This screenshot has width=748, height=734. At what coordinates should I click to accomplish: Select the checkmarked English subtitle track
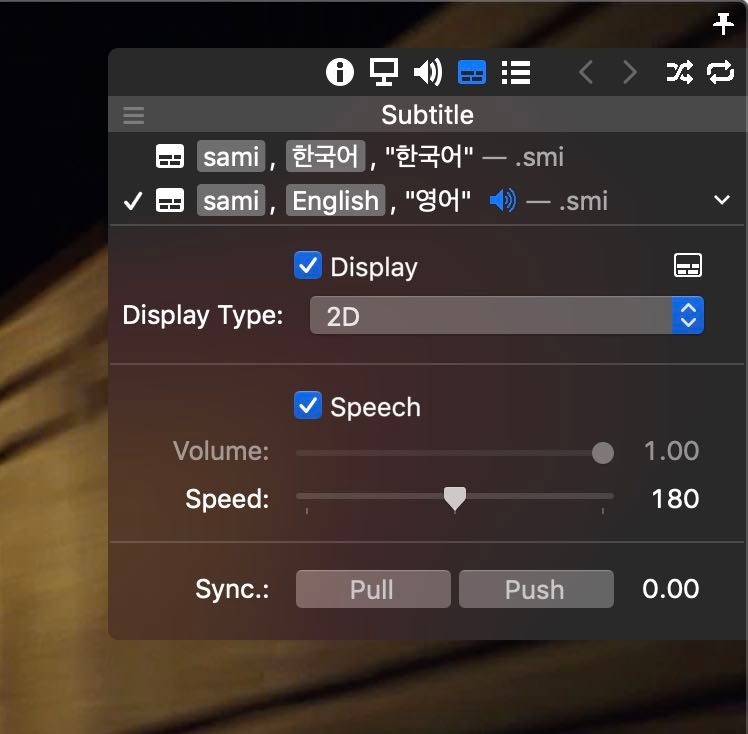(x=426, y=200)
